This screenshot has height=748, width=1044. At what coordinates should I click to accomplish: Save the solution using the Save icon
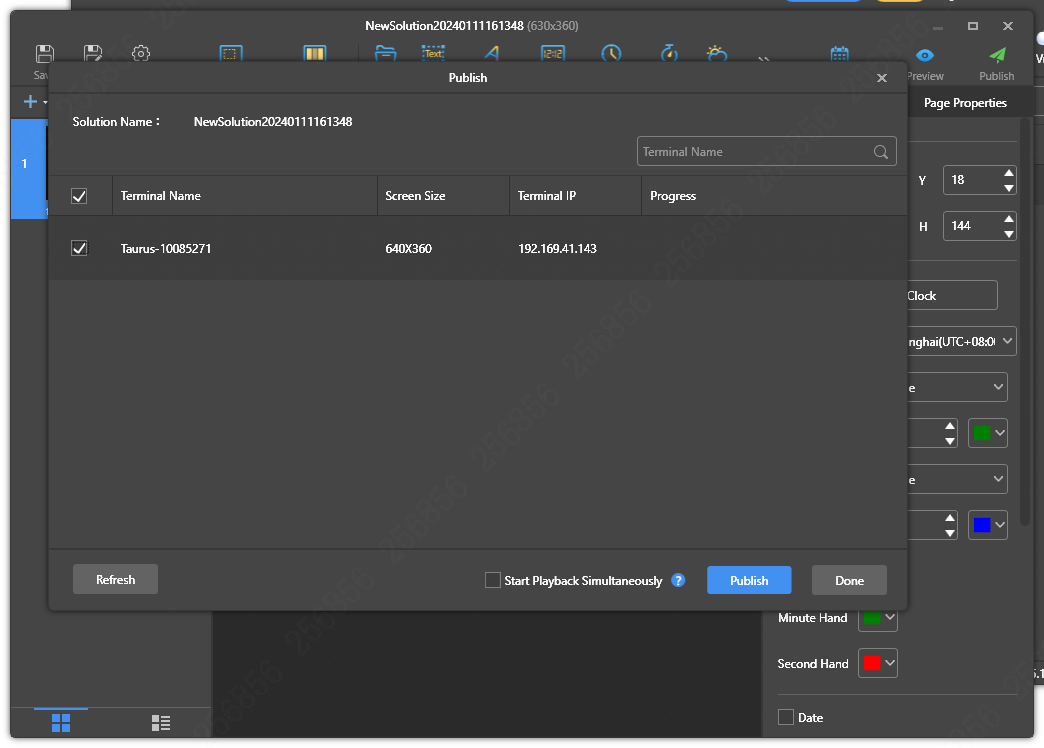tap(44, 52)
